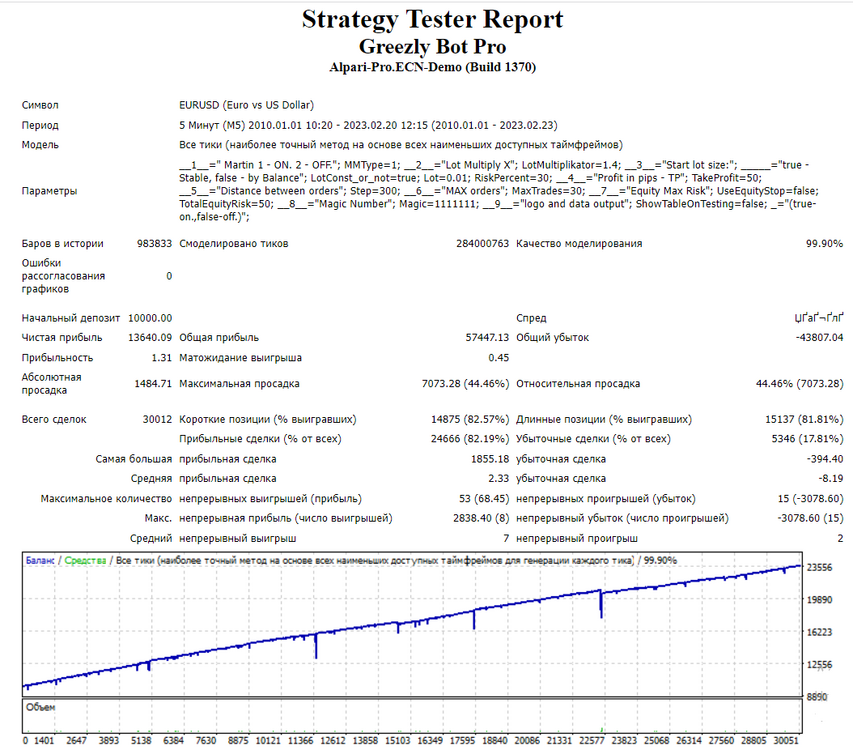Click relative drawdown '44.46% (7073.28)'

click(x=800, y=384)
